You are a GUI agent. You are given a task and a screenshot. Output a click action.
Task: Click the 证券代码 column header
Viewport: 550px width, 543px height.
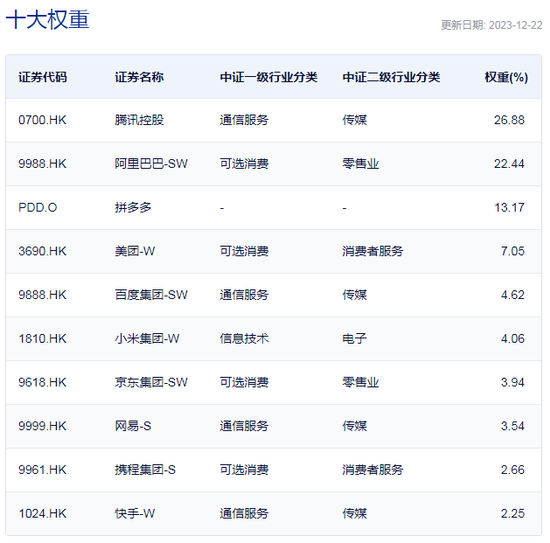[42, 77]
